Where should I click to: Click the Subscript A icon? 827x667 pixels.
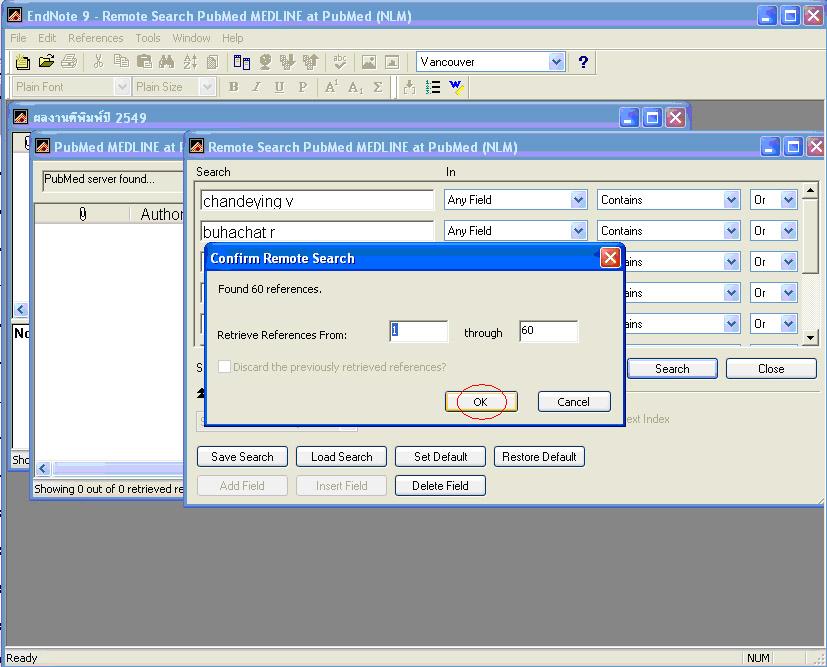pos(355,87)
